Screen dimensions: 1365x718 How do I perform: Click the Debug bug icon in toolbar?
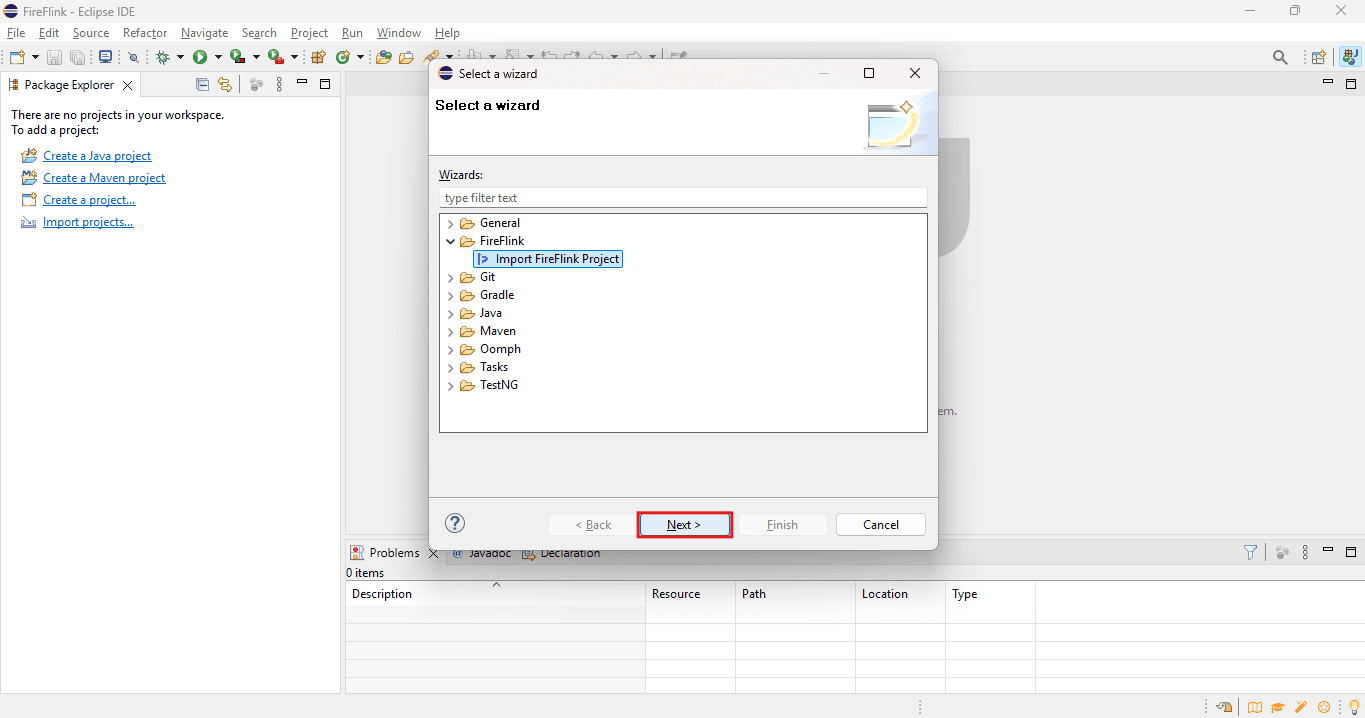click(162, 58)
